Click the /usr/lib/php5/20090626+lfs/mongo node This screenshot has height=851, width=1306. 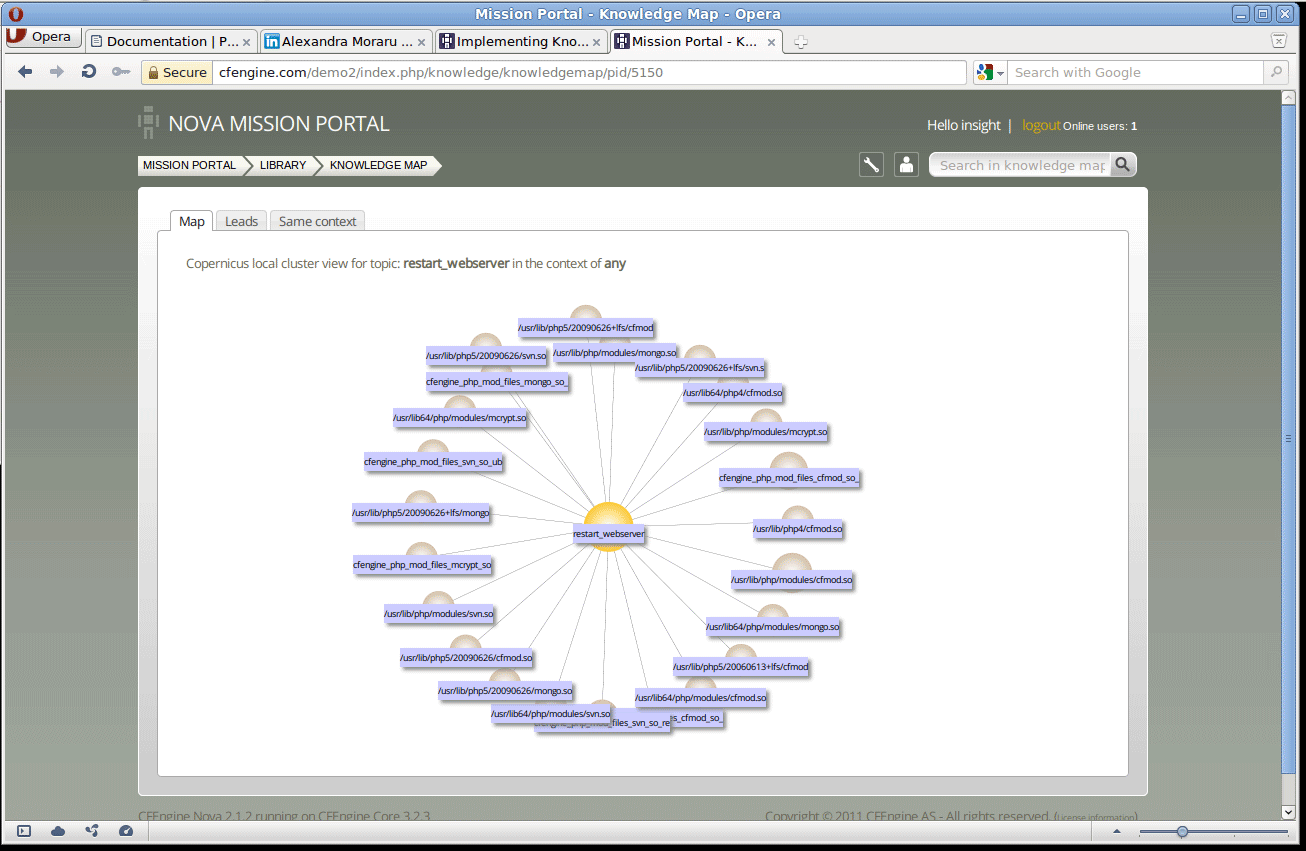point(420,512)
